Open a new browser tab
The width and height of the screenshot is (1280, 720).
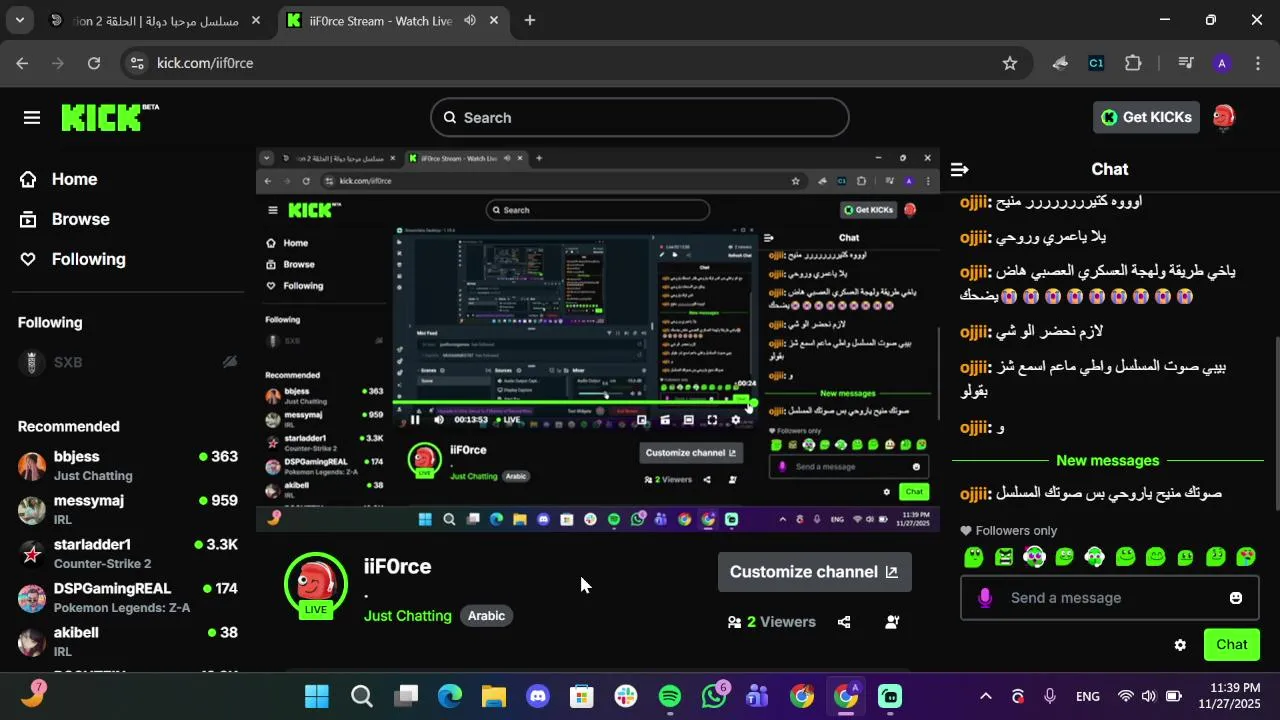tap(530, 20)
